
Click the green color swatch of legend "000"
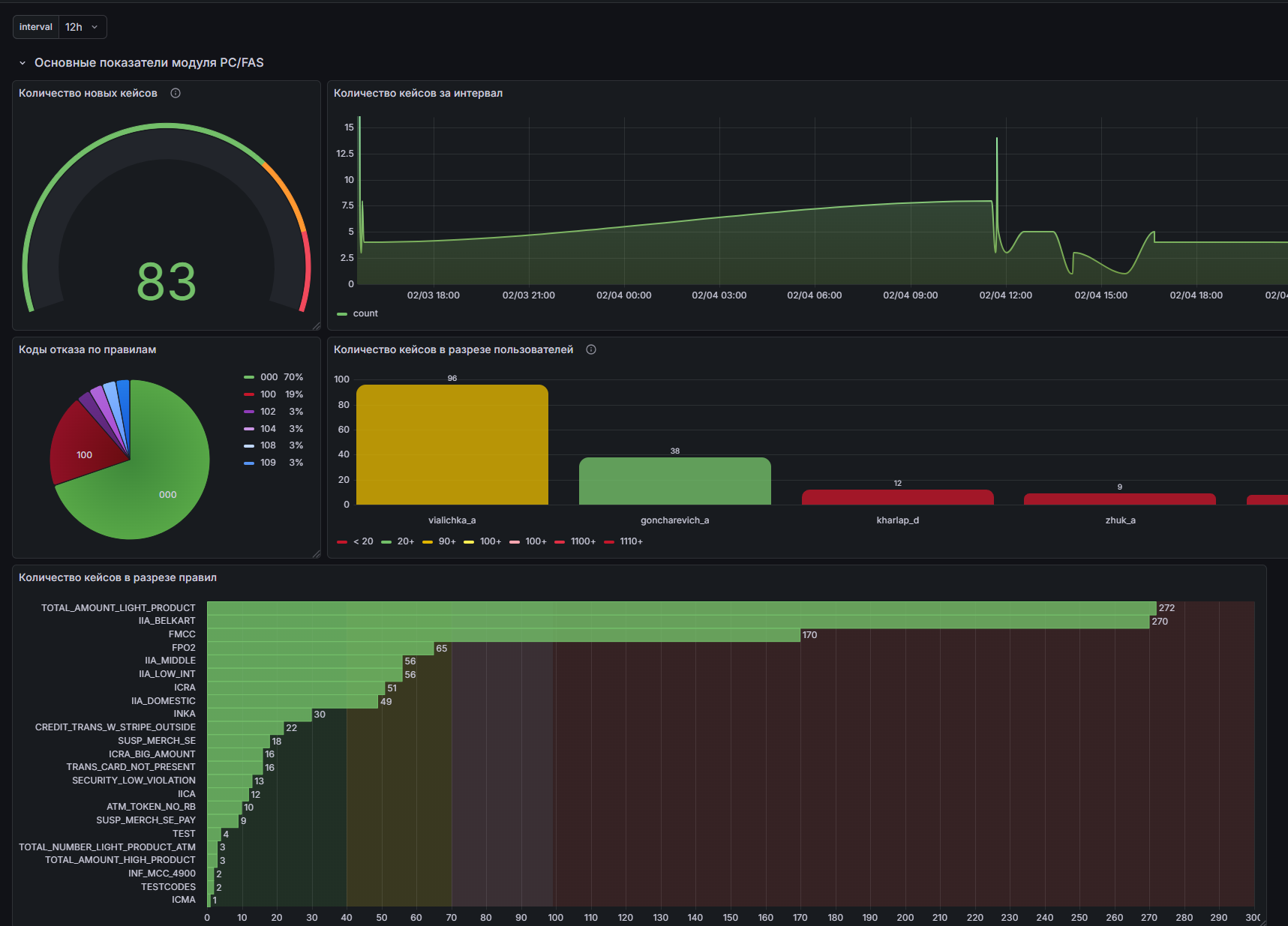249,377
